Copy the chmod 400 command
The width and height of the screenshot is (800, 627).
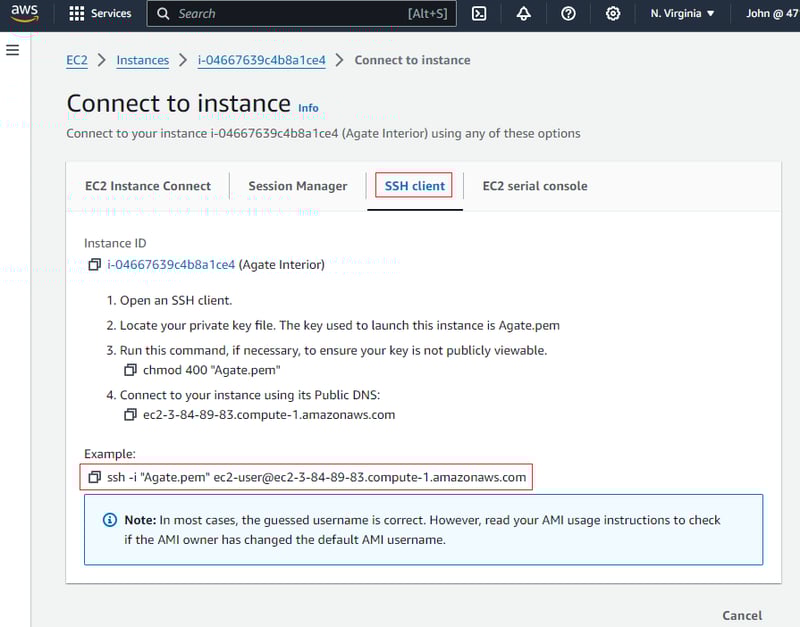(x=130, y=370)
